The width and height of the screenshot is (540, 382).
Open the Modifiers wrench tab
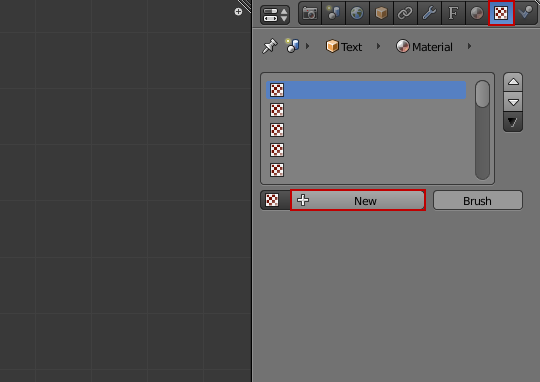[x=429, y=13]
